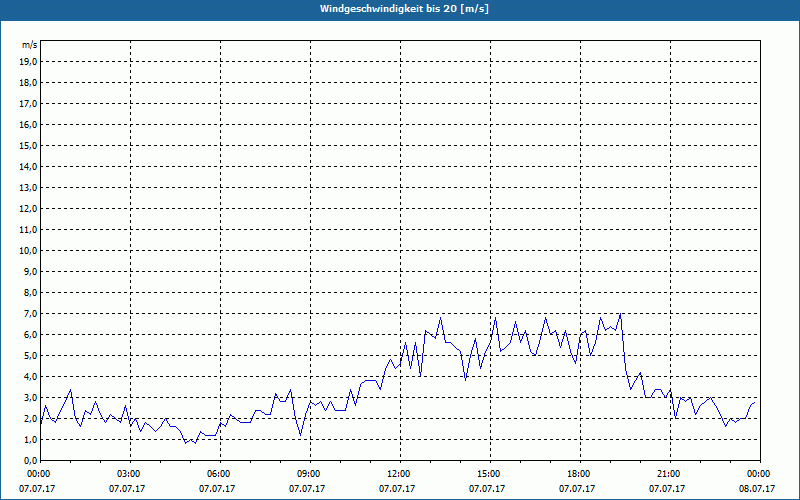Select the 6,0 y-axis value

(x=30, y=335)
